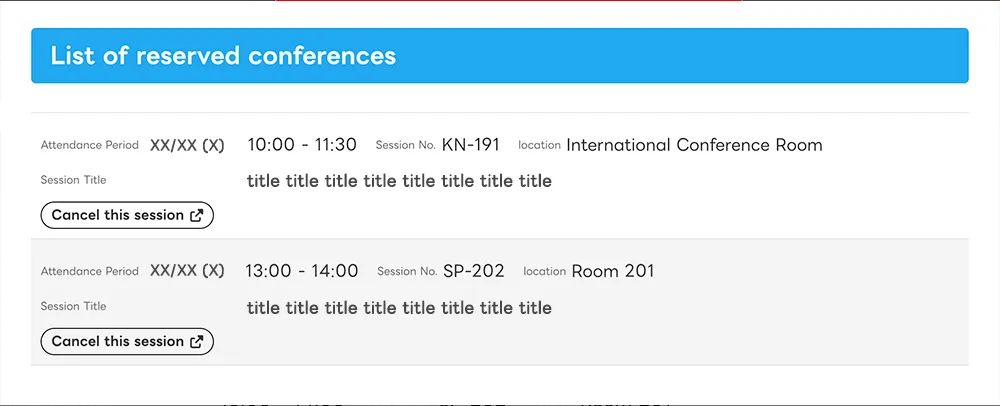Click the 'location' label beside International Conference Room
This screenshot has width=1000, height=406.
[539, 145]
